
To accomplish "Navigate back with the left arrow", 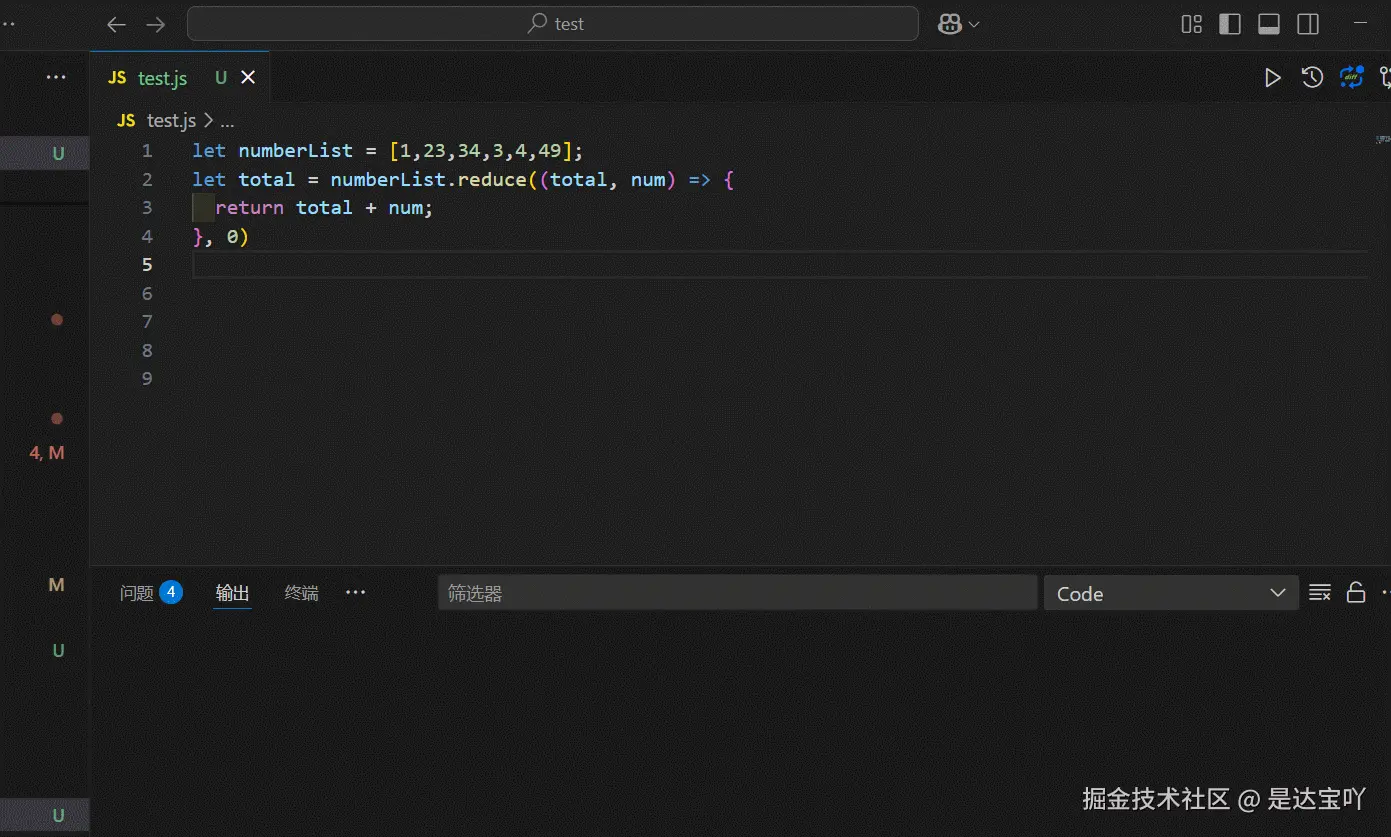I will pyautogui.click(x=116, y=23).
